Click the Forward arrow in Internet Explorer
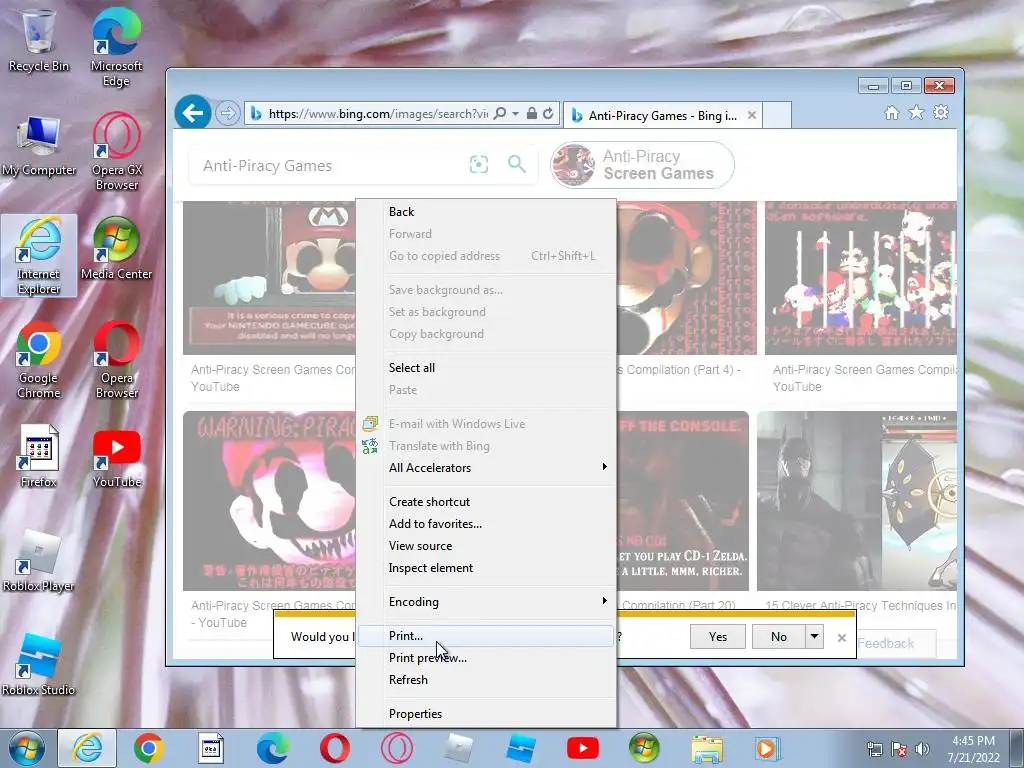Screen dimensions: 1024x768 tap(227, 114)
